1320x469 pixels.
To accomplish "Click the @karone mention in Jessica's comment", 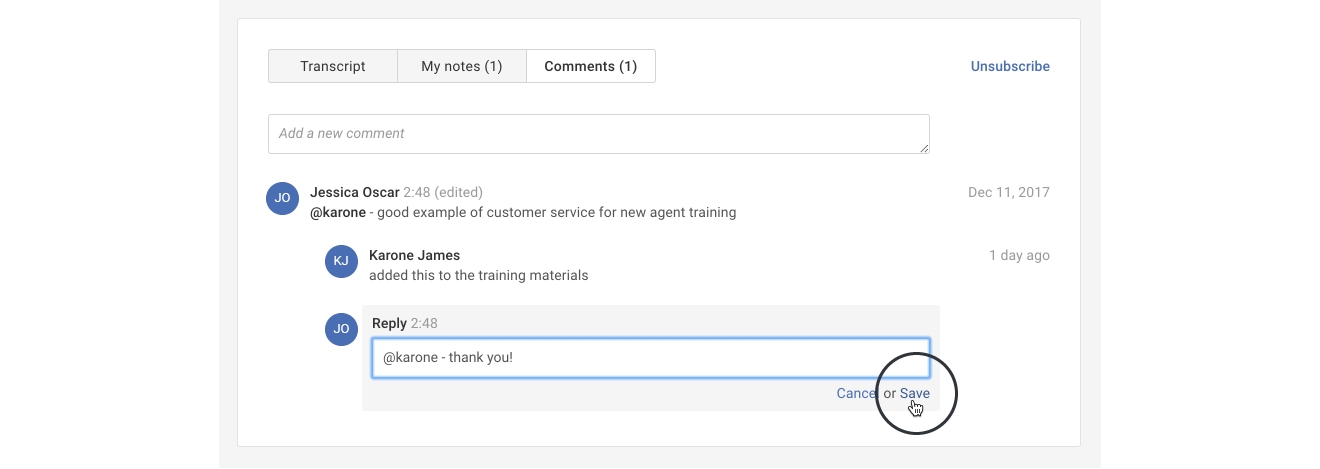I will tap(338, 213).
